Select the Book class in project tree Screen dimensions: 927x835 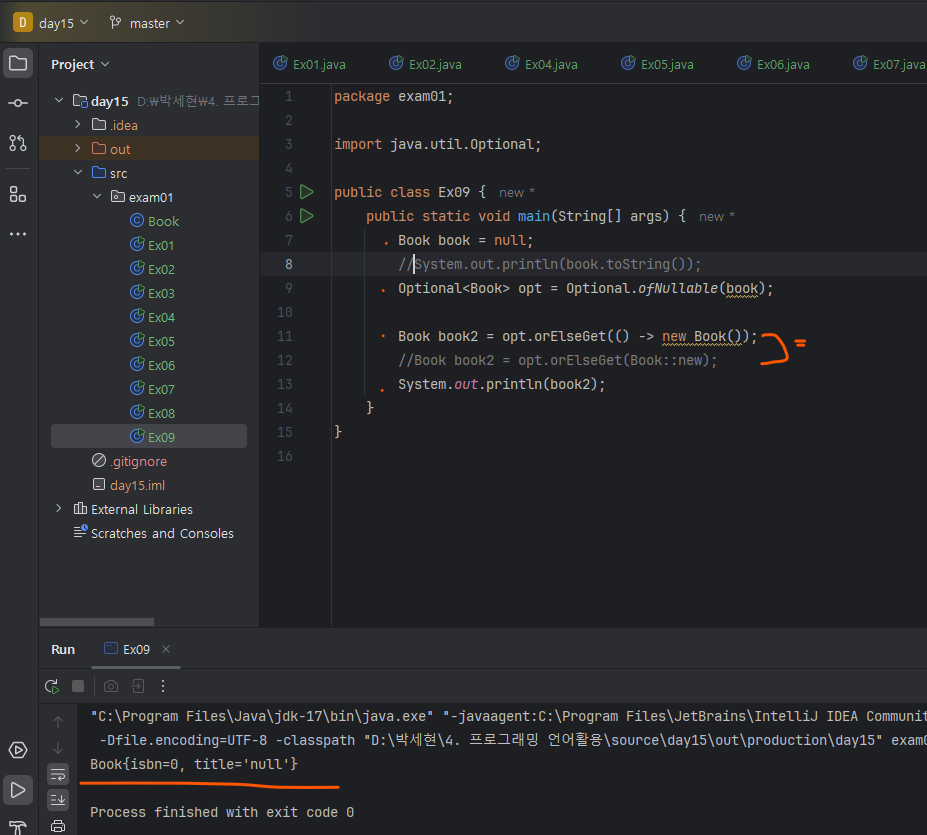point(163,221)
